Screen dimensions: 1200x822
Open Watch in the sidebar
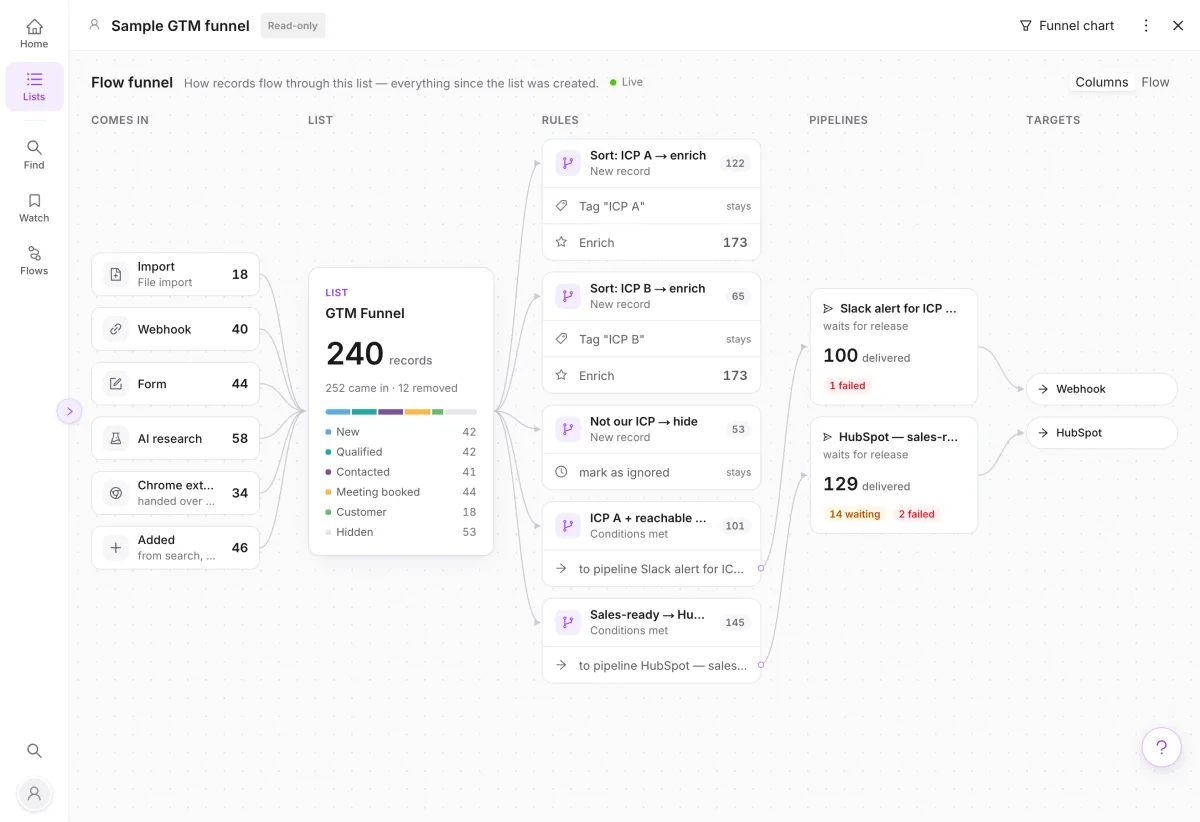pos(34,208)
